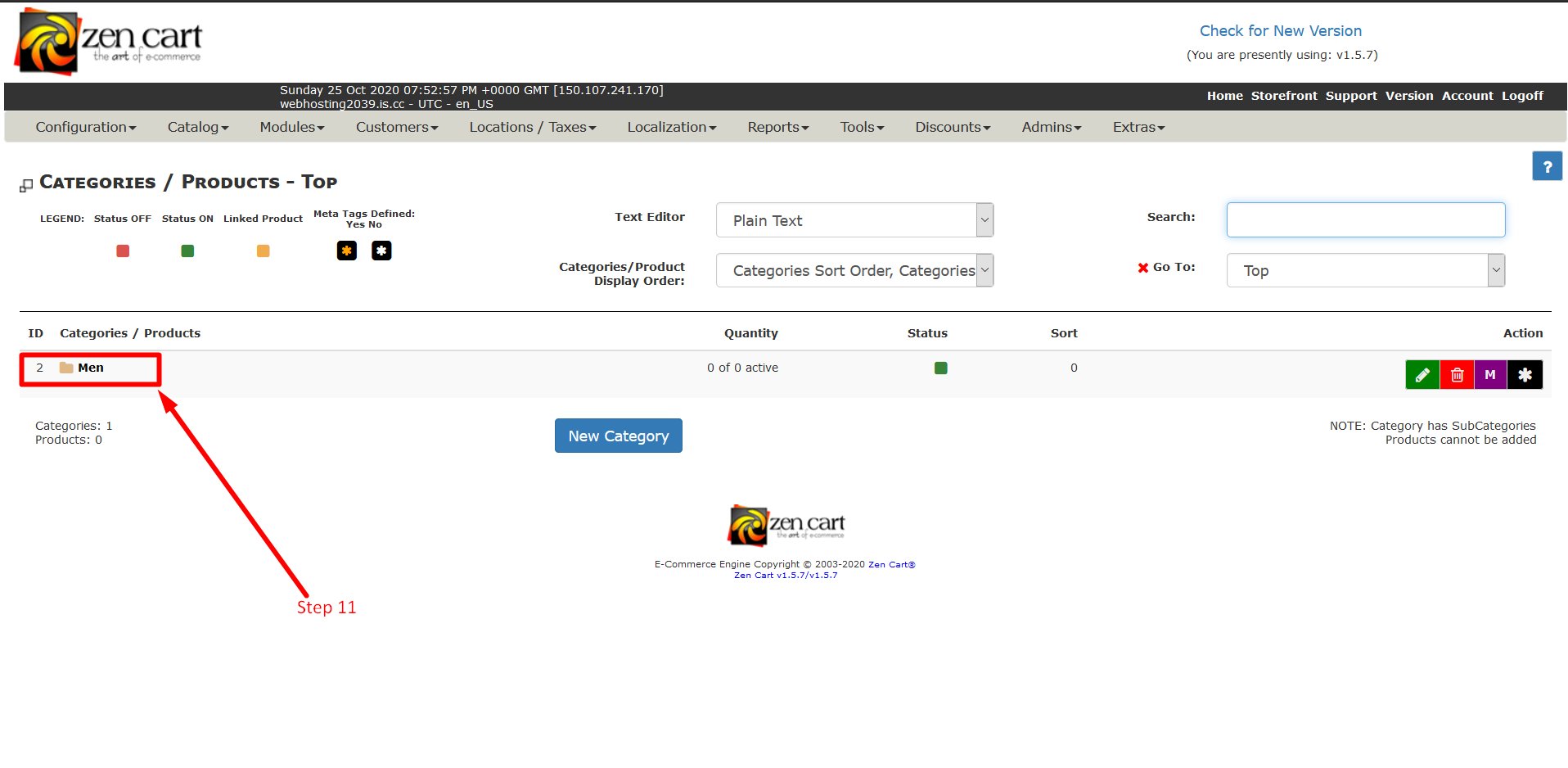This screenshot has height=768, width=1568.
Task: Click the 'Categories: 1' count text
Action: click(74, 426)
